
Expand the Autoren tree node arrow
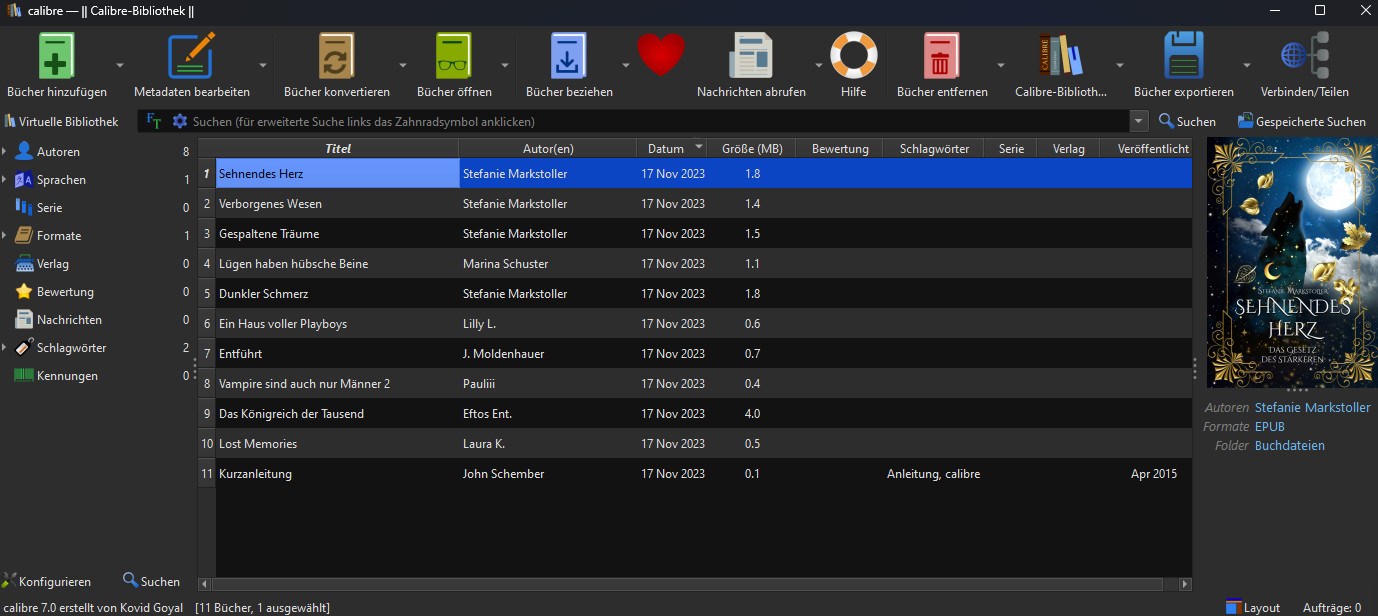point(5,152)
